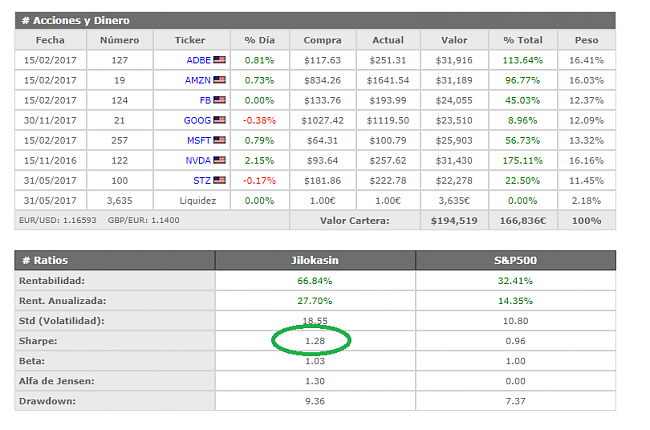
Task: Click the 257 shares number cell
Action: pyautogui.click(x=119, y=140)
